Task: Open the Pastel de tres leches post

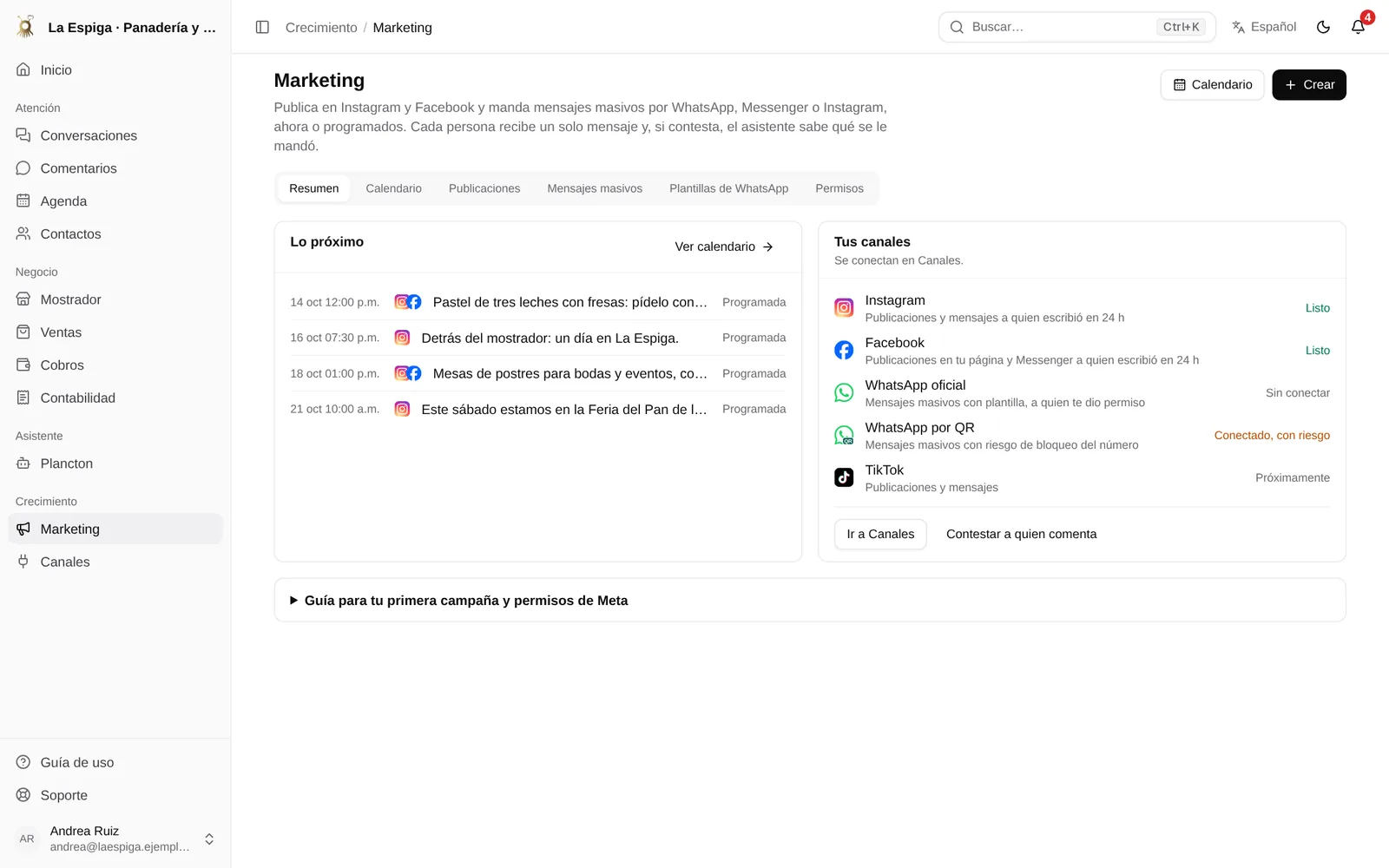Action: 538,302
